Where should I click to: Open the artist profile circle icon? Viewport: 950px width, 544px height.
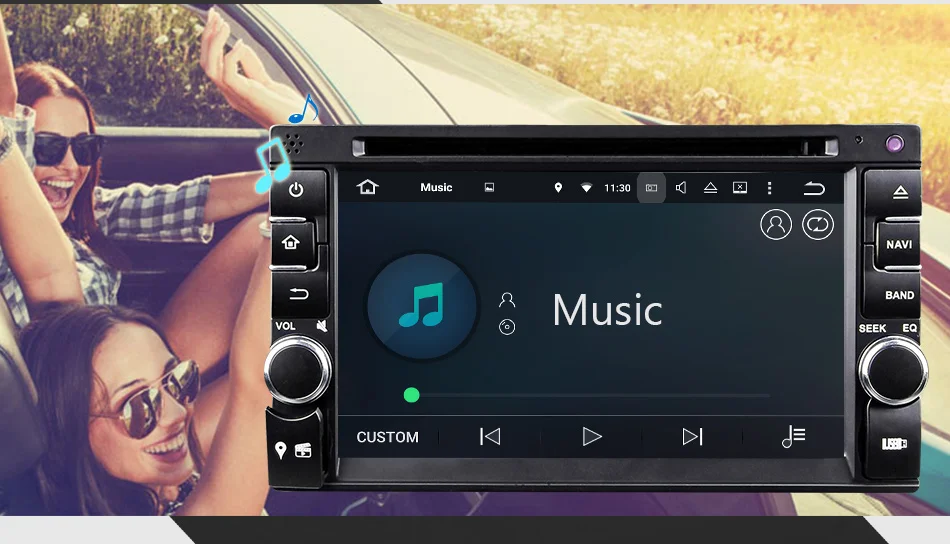point(776,225)
